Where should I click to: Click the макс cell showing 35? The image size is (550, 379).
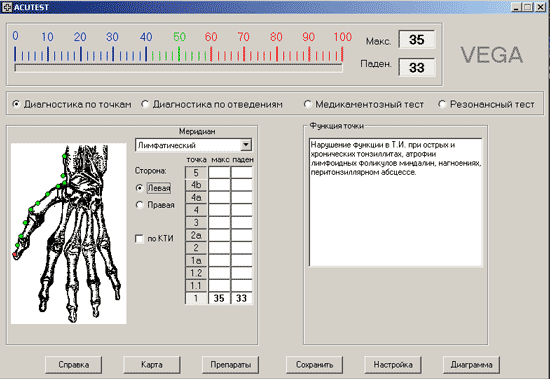(x=219, y=299)
